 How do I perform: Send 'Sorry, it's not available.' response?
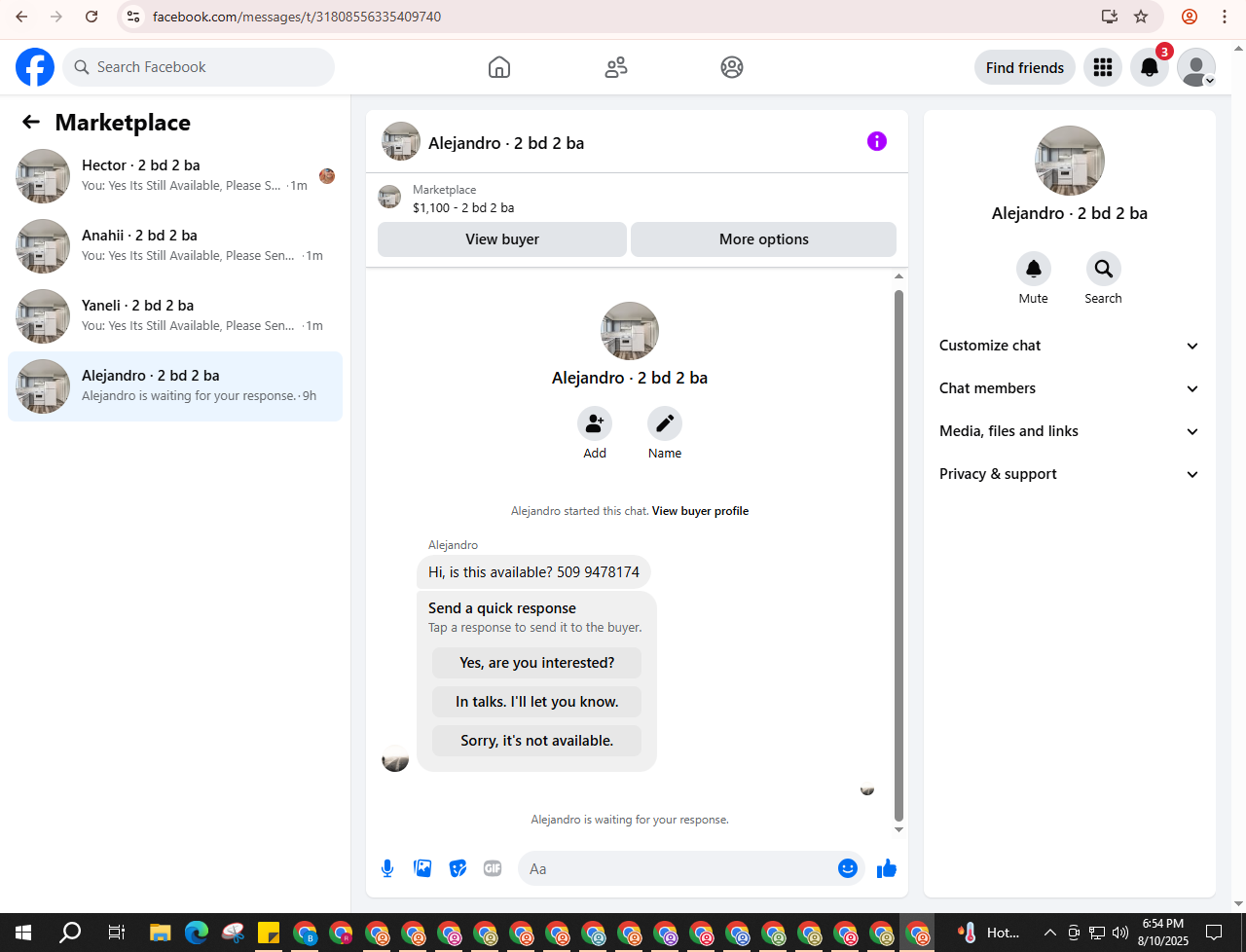coord(536,741)
